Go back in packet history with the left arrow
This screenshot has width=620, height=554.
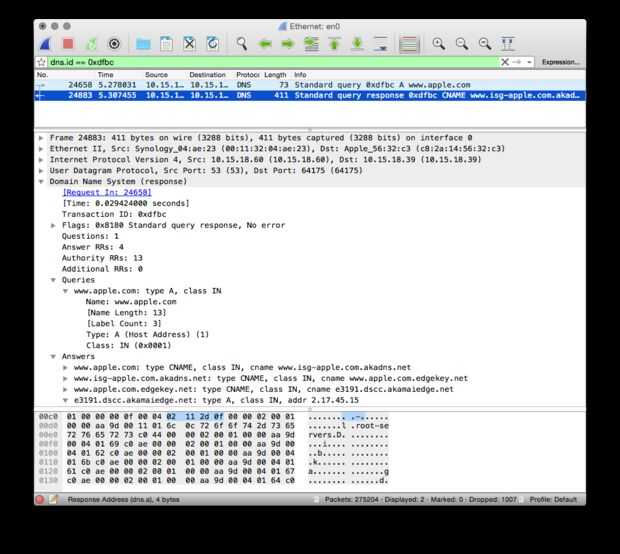coord(265,43)
